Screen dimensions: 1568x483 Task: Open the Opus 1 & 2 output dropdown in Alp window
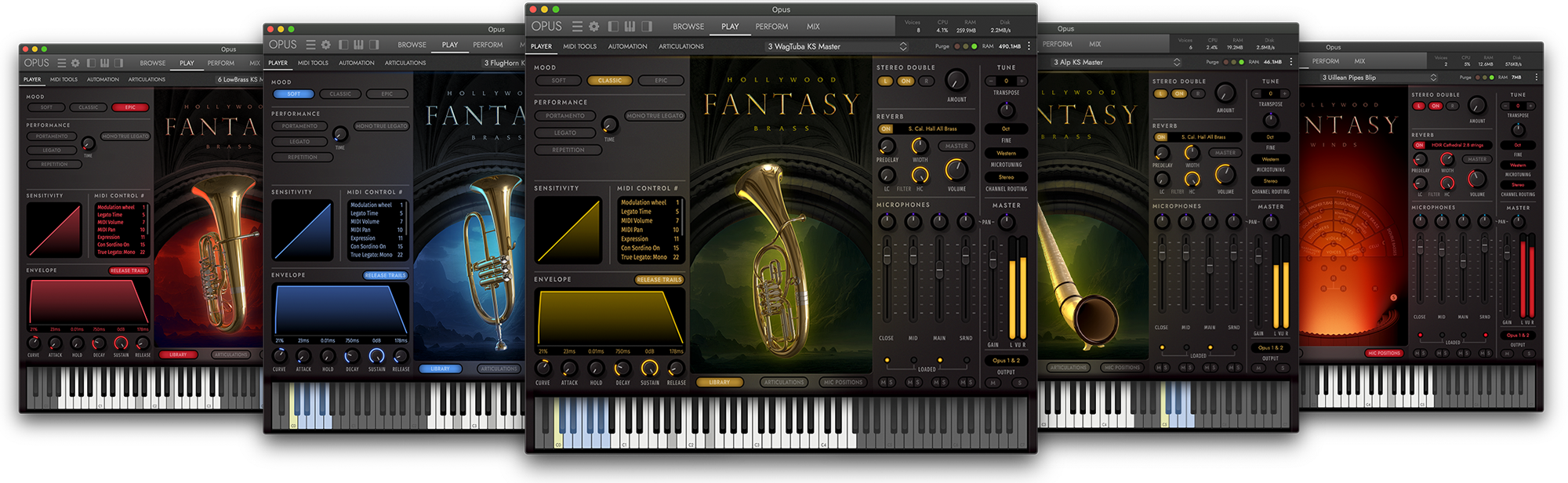(x=1270, y=348)
